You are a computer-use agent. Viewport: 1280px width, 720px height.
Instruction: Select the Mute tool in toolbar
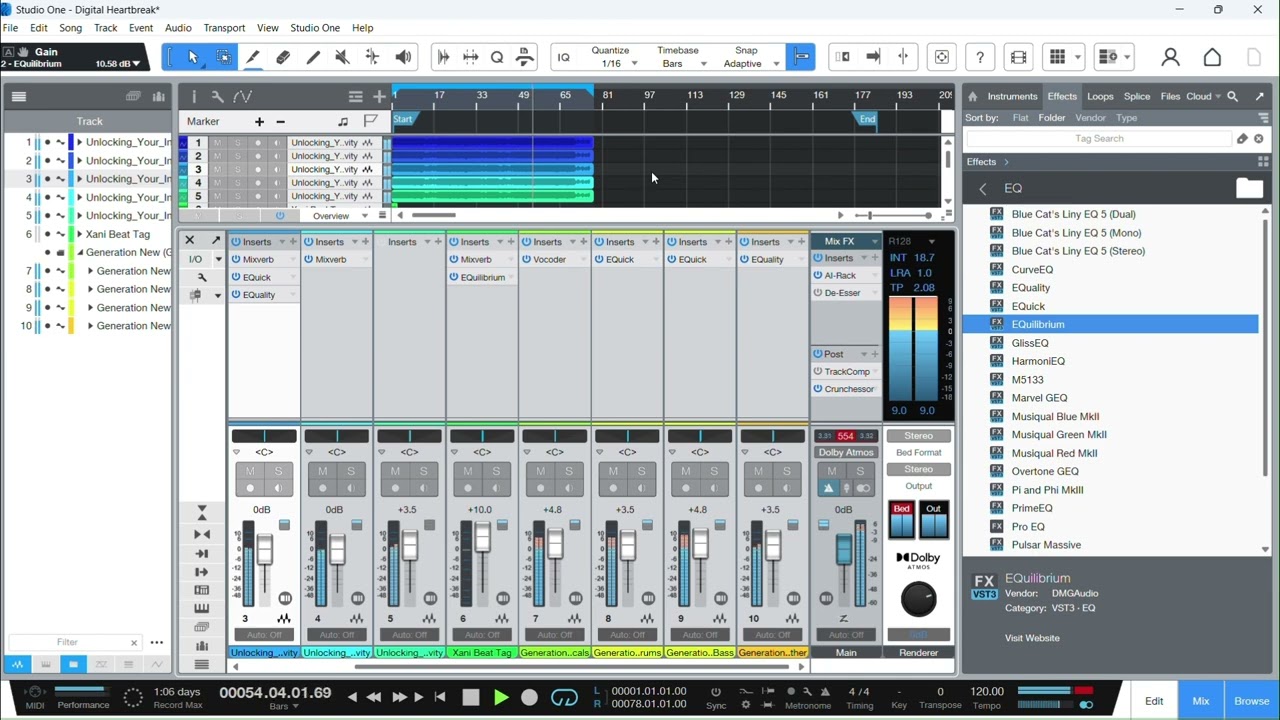[x=342, y=57]
